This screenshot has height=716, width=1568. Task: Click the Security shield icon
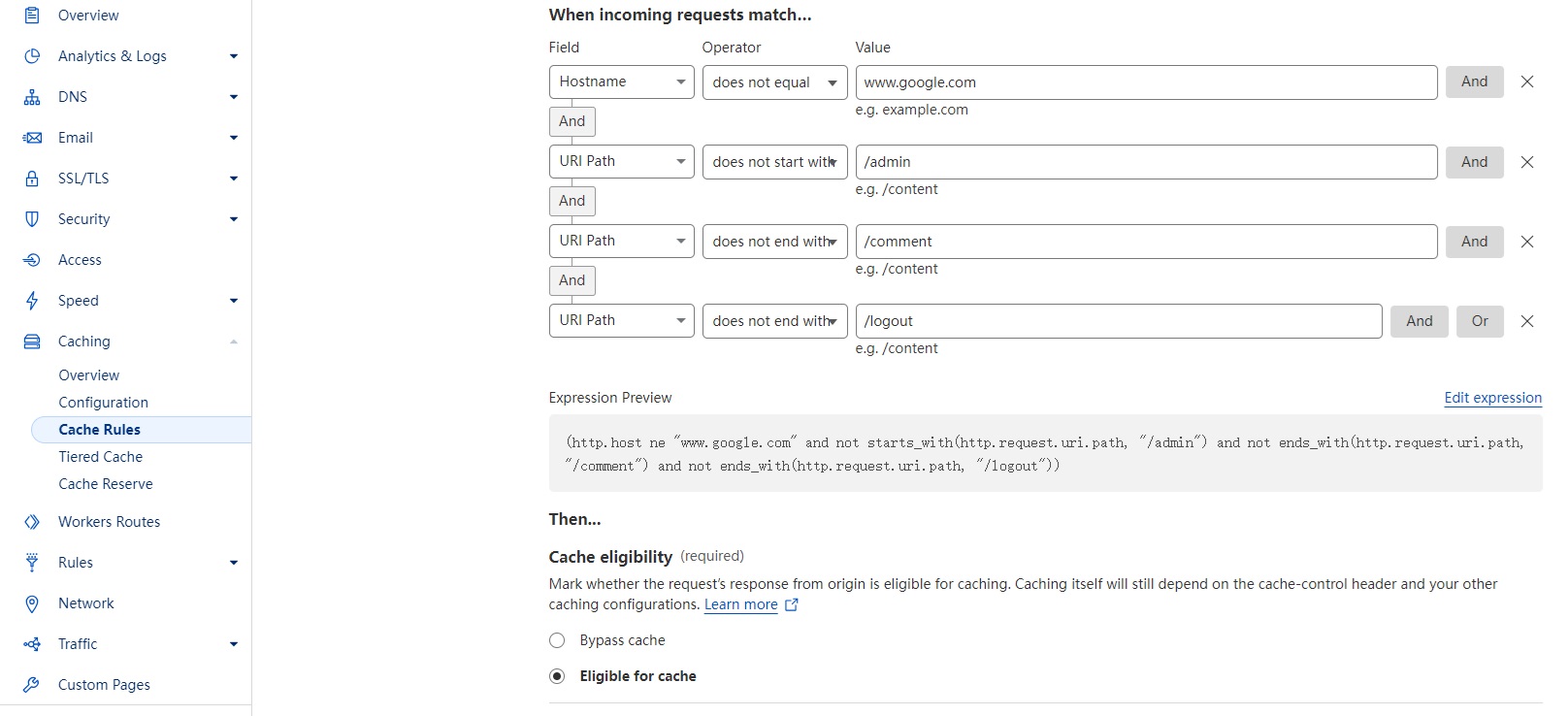(x=32, y=219)
